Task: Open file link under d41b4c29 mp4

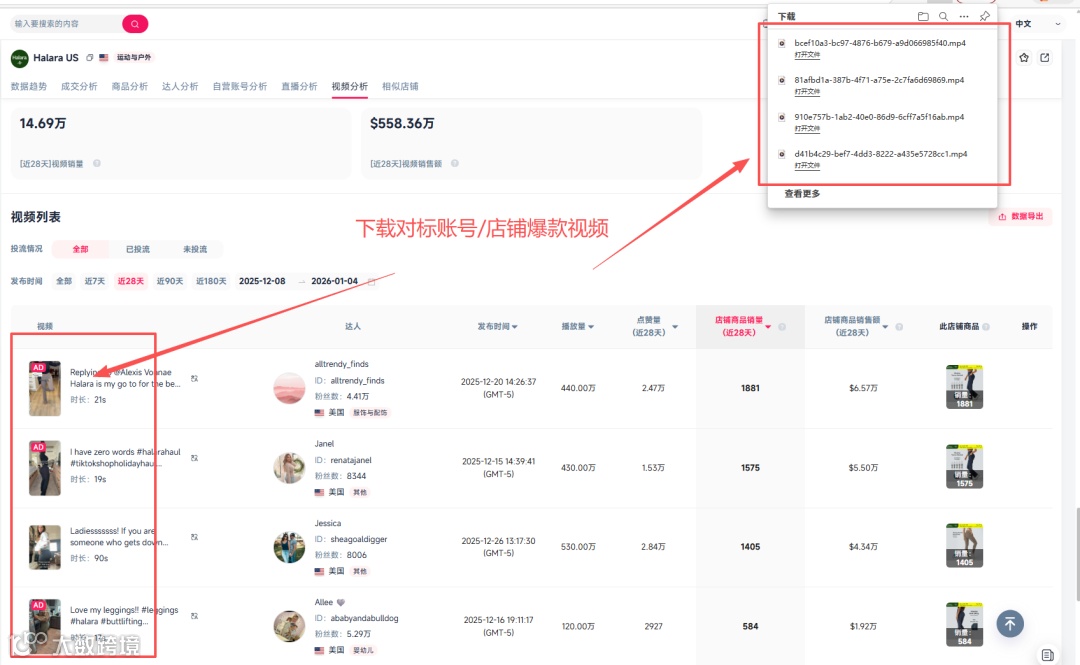Action: point(807,166)
